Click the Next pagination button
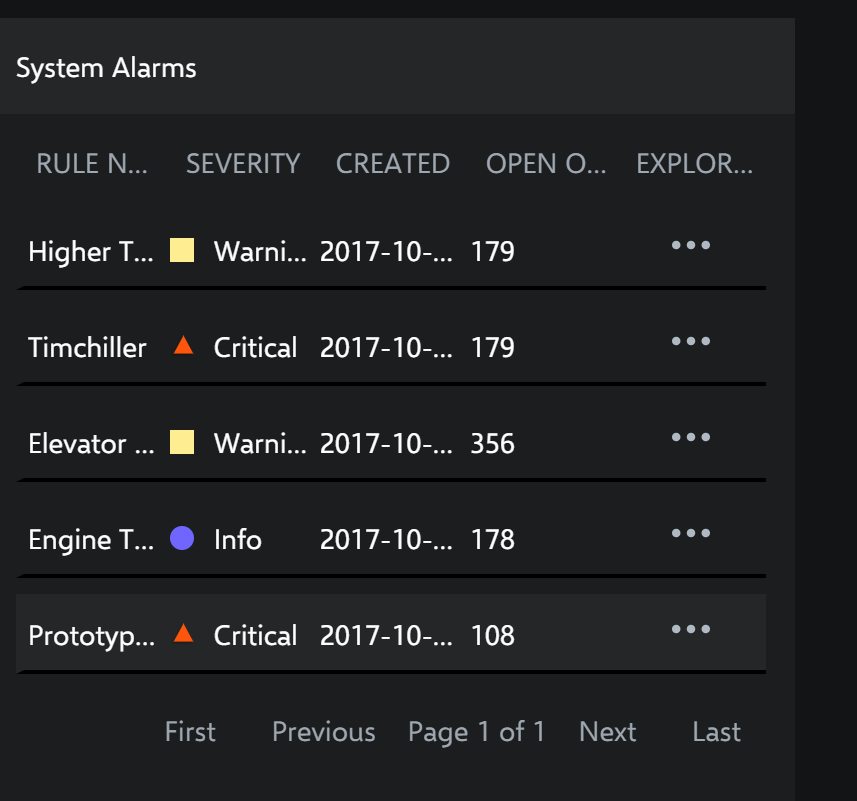 click(607, 732)
